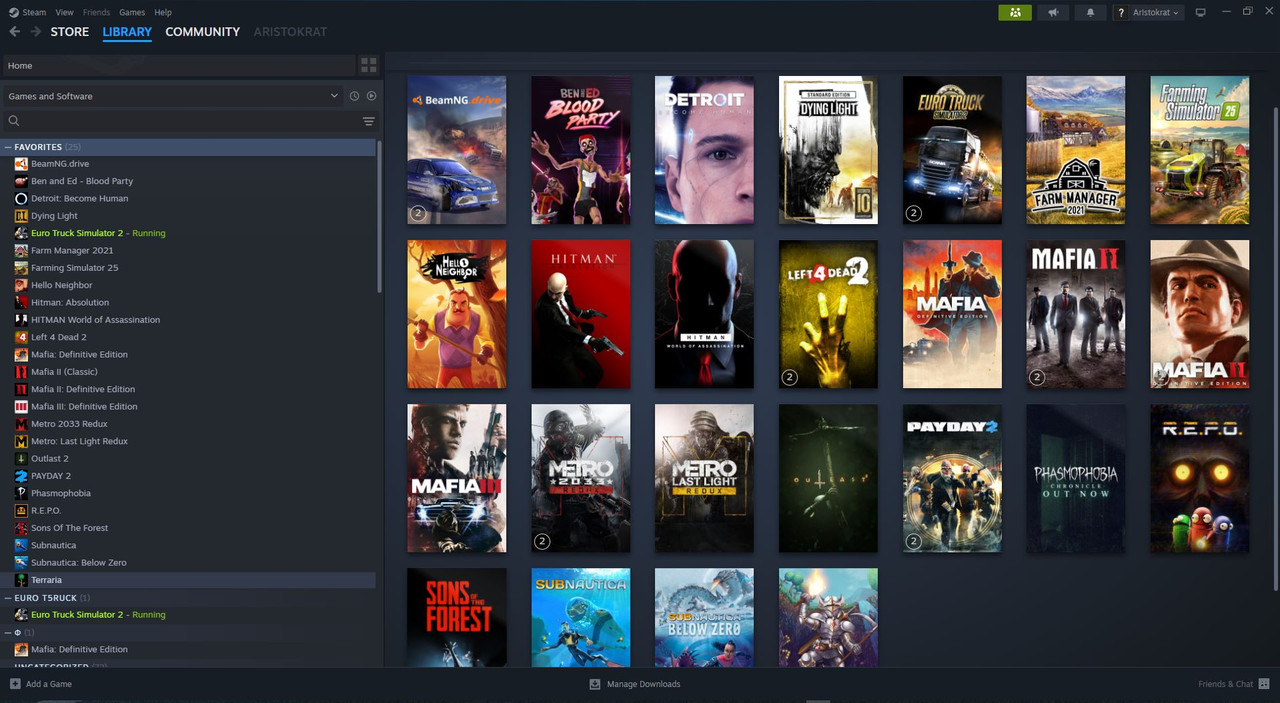
Task: Open the R.E.P.O. cover art
Action: (1199, 478)
